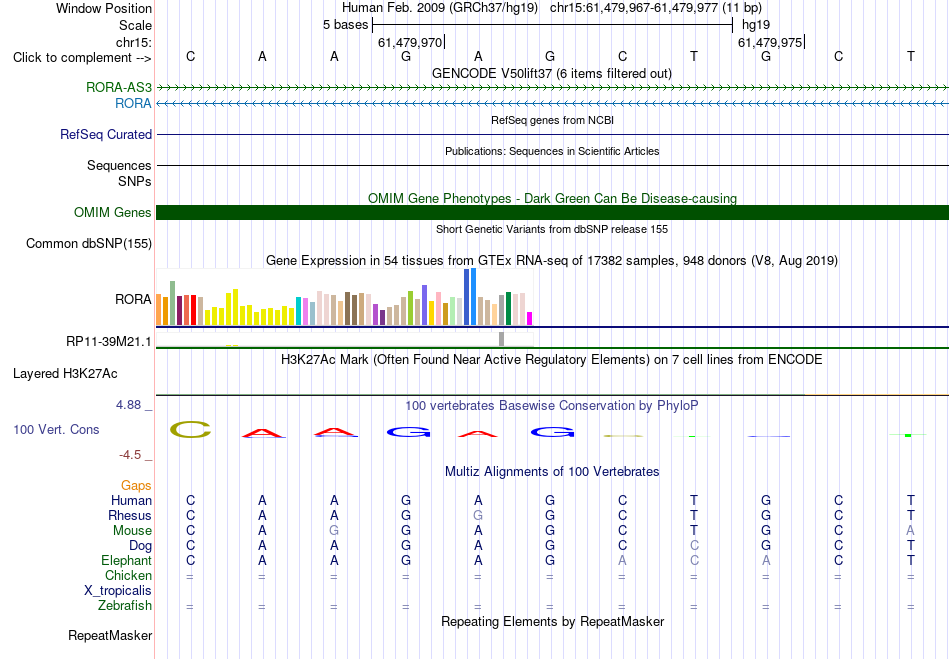The image size is (950, 659).
Task: Click the "Zebrafish" species label
Action: (125, 606)
